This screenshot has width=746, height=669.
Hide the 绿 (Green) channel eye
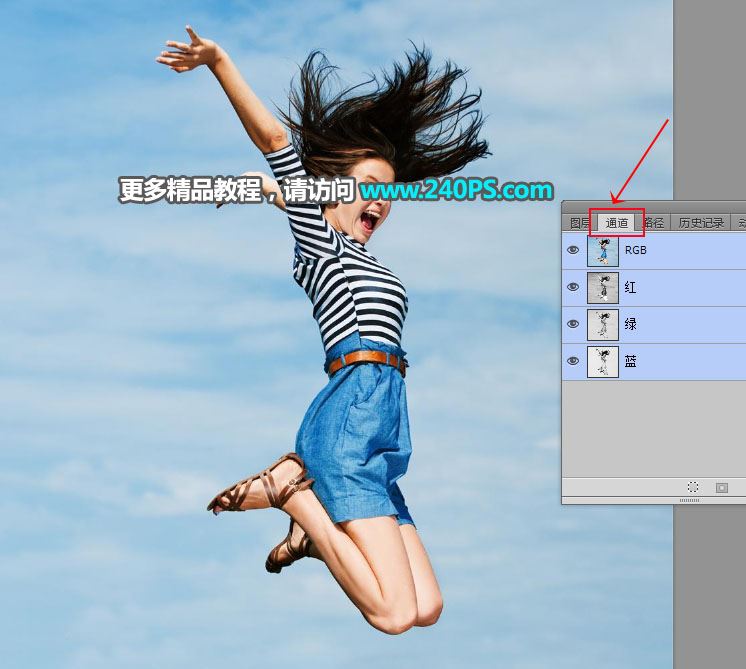[573, 324]
